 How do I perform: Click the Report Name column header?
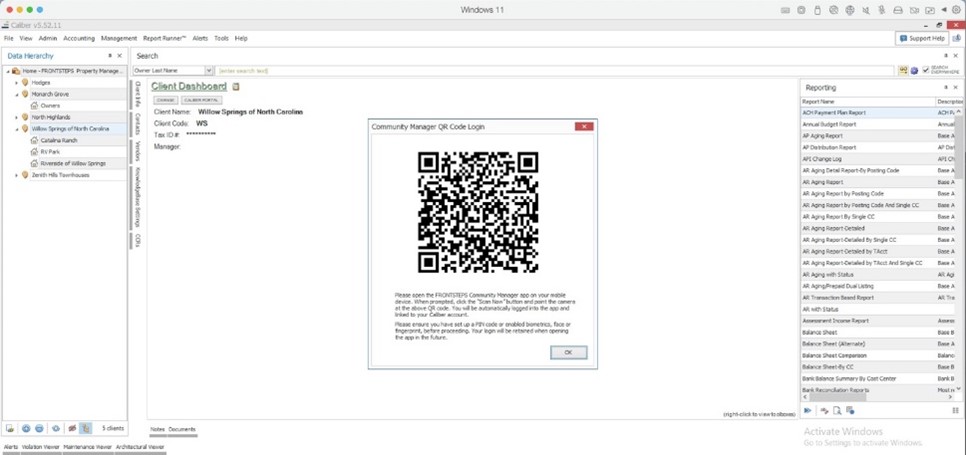point(868,102)
